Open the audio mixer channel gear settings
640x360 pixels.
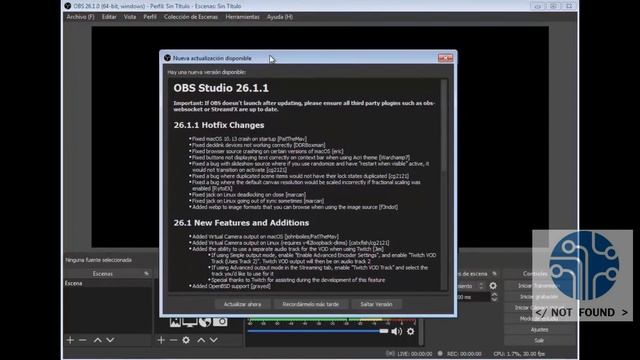tap(411, 331)
